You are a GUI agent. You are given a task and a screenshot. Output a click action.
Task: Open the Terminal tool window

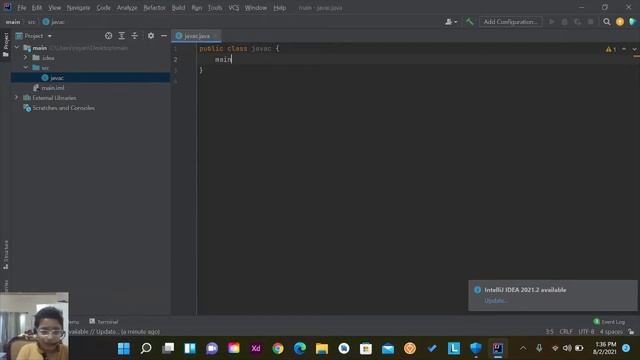[104, 322]
